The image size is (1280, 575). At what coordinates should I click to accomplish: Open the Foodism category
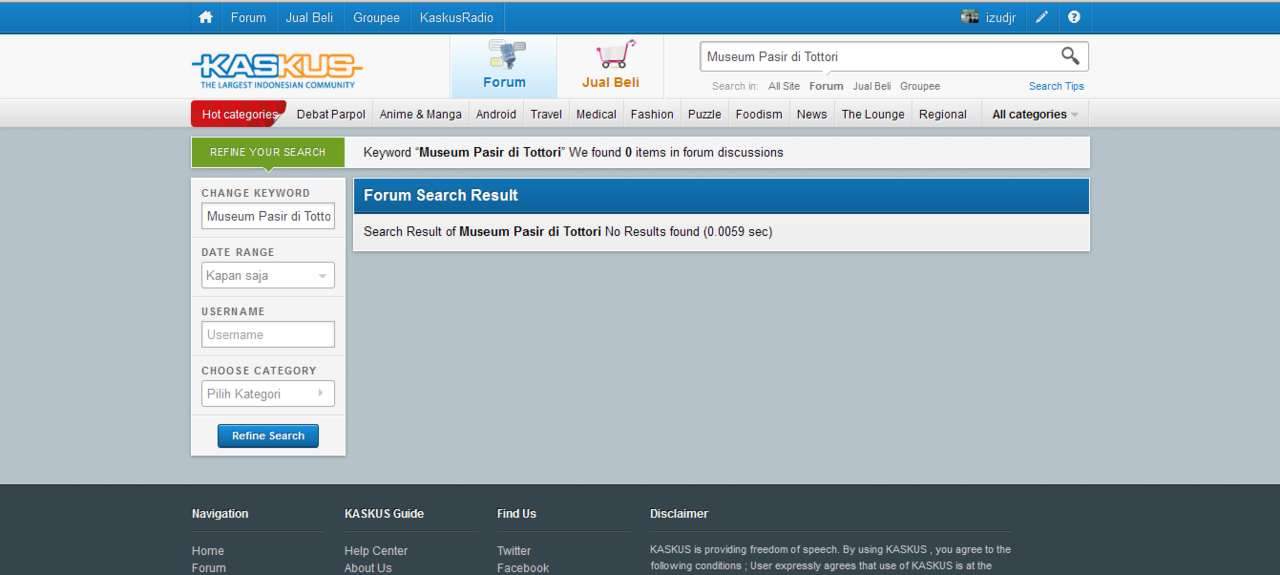point(759,114)
